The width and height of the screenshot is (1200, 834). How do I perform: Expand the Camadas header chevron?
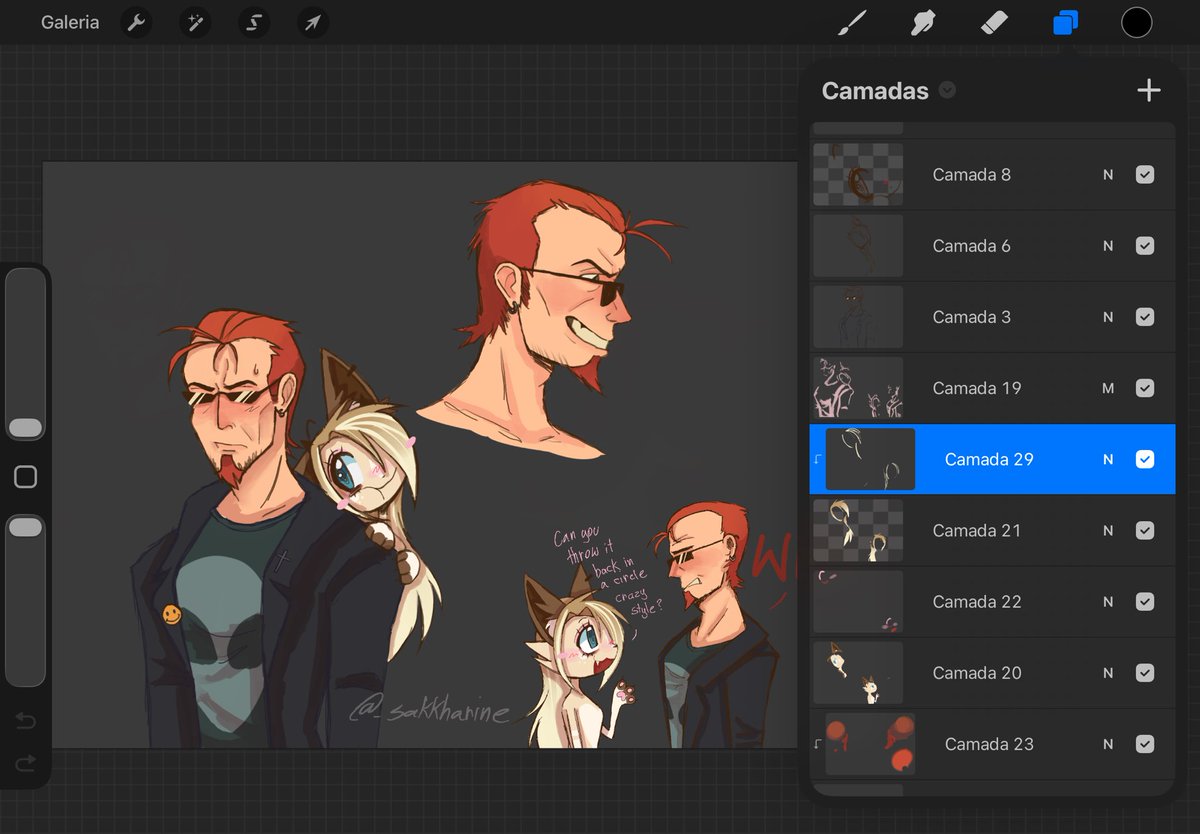pyautogui.click(x=947, y=90)
